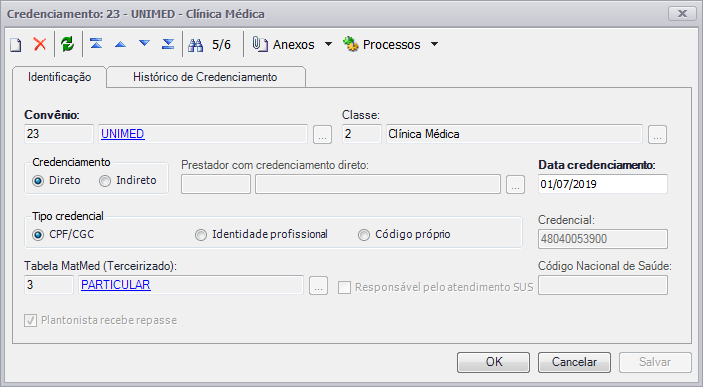The width and height of the screenshot is (703, 387).
Task: Delete record with the red X icon
Action: pos(40,44)
